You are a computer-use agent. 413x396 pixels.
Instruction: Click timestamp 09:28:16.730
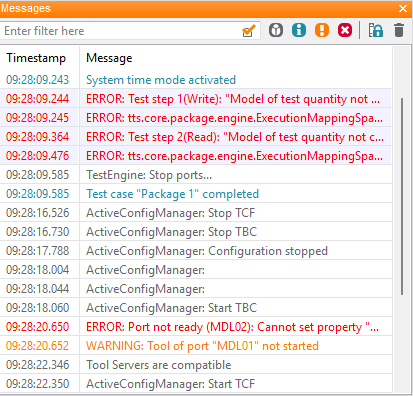(x=37, y=232)
